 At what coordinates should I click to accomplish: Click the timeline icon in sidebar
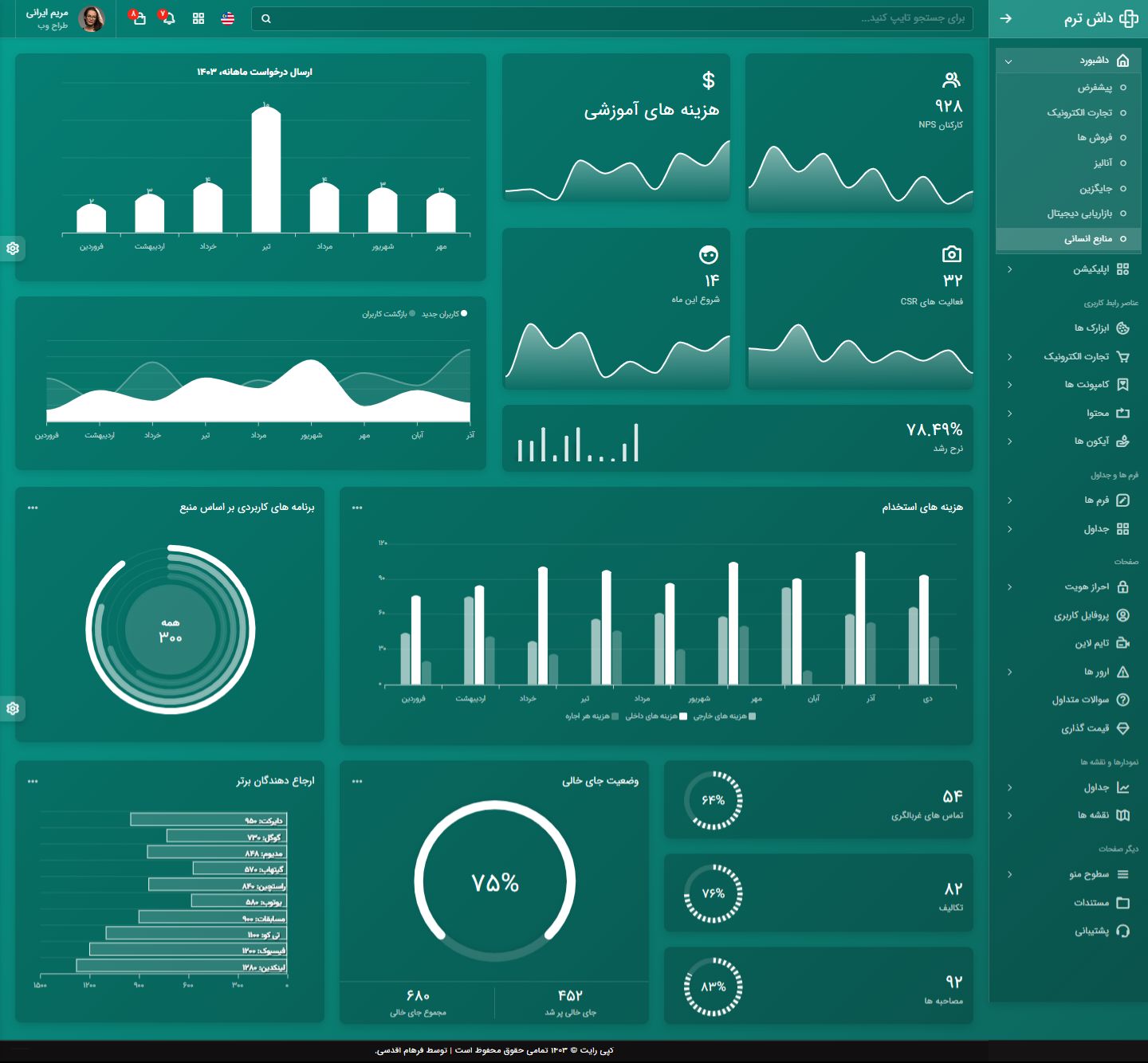point(1122,643)
